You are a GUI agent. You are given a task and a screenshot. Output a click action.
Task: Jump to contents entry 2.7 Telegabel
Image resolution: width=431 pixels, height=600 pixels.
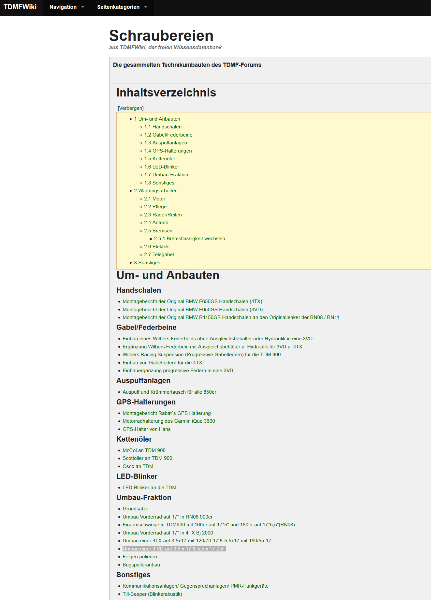159,254
